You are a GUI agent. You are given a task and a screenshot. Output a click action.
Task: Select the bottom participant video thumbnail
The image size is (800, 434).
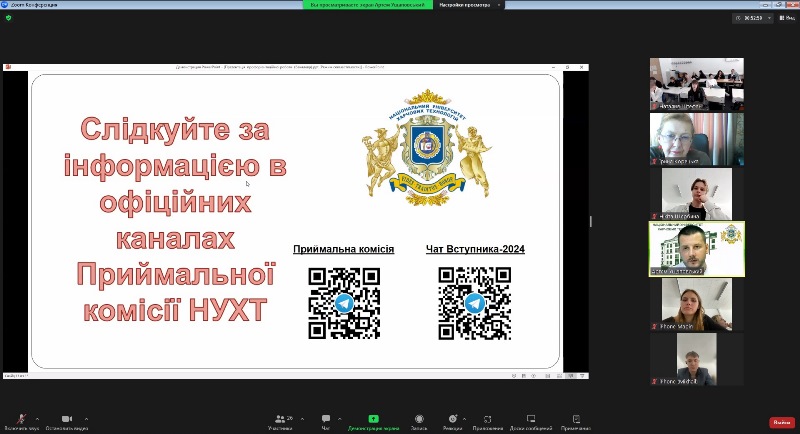tap(696, 359)
